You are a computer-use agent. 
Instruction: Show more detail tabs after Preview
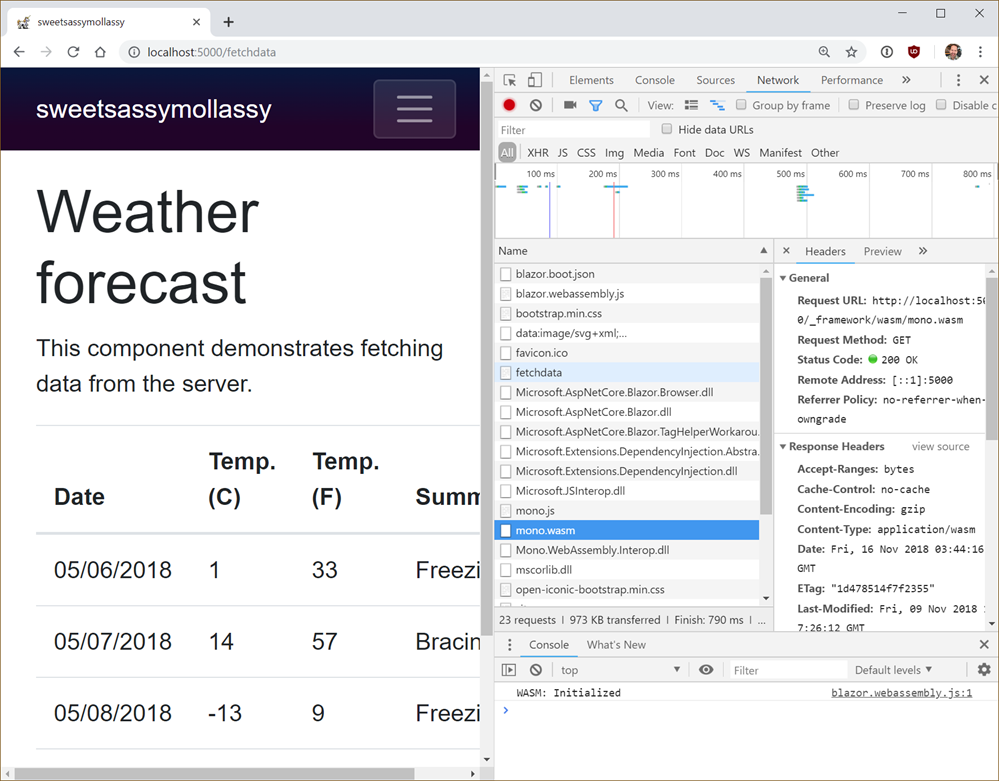coord(923,251)
